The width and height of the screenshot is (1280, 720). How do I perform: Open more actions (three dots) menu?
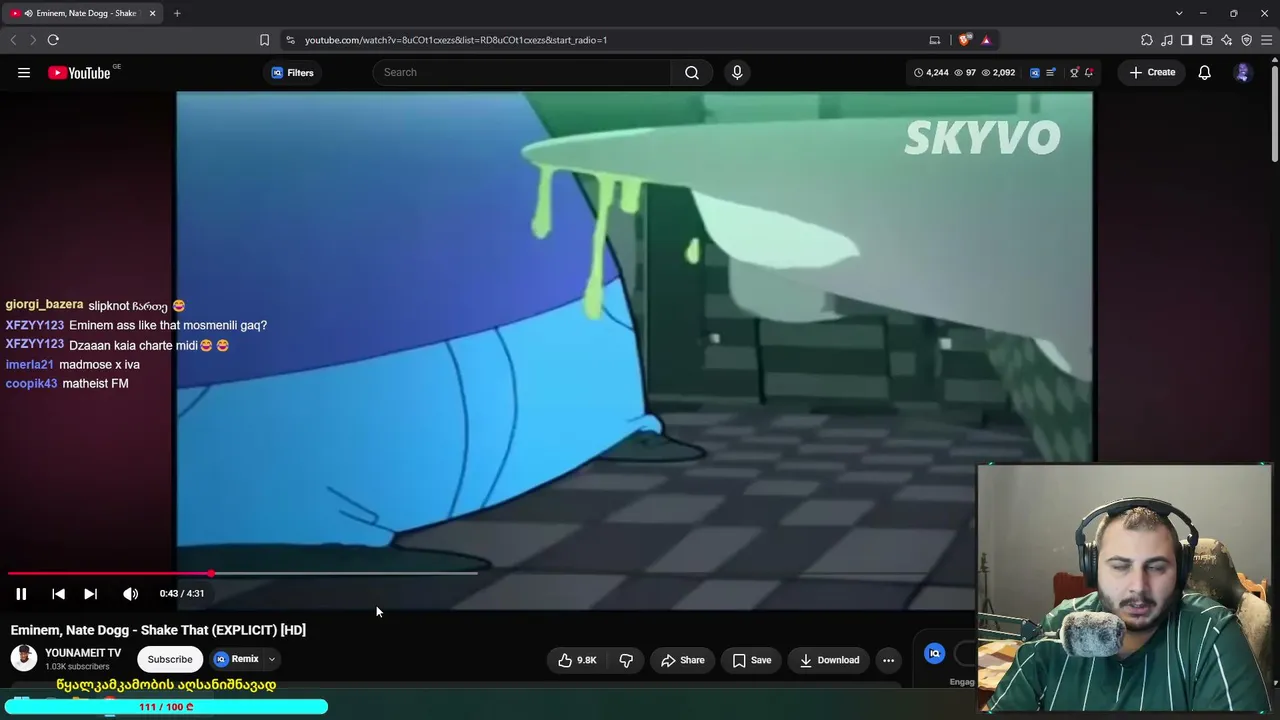tap(888, 660)
